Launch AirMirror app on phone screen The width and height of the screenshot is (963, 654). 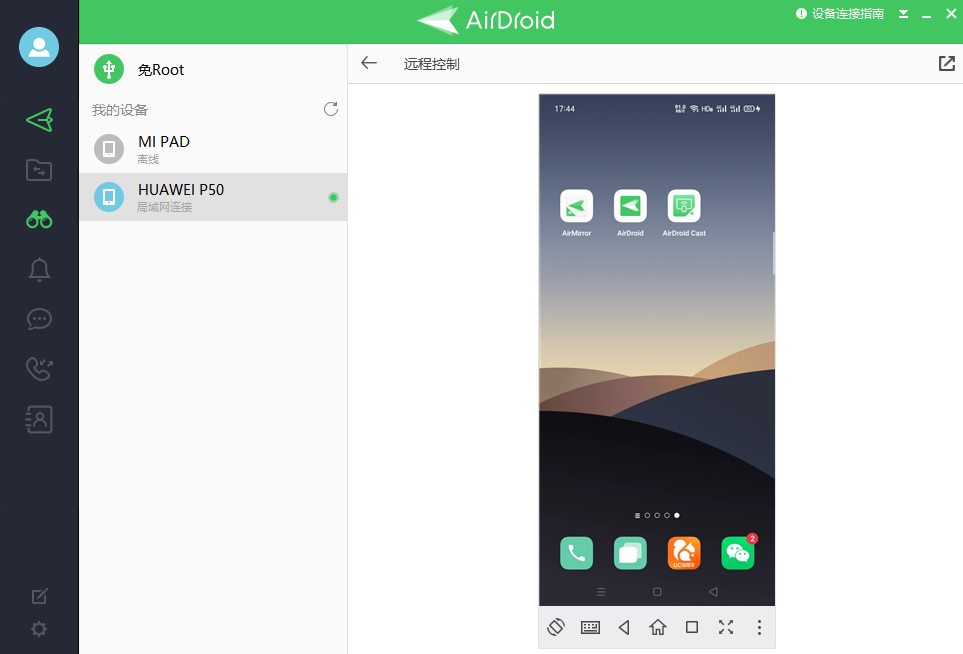point(576,212)
